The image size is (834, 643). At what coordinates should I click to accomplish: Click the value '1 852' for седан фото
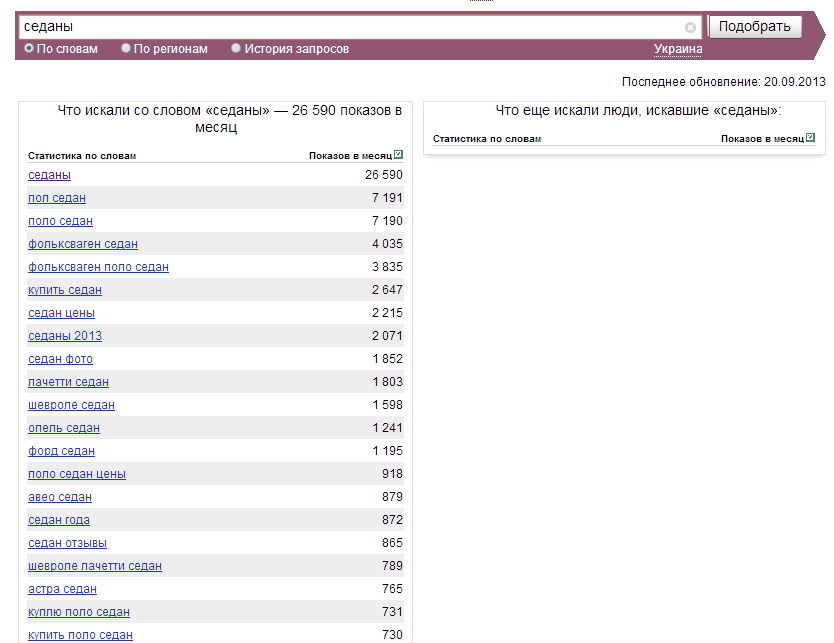[388, 359]
